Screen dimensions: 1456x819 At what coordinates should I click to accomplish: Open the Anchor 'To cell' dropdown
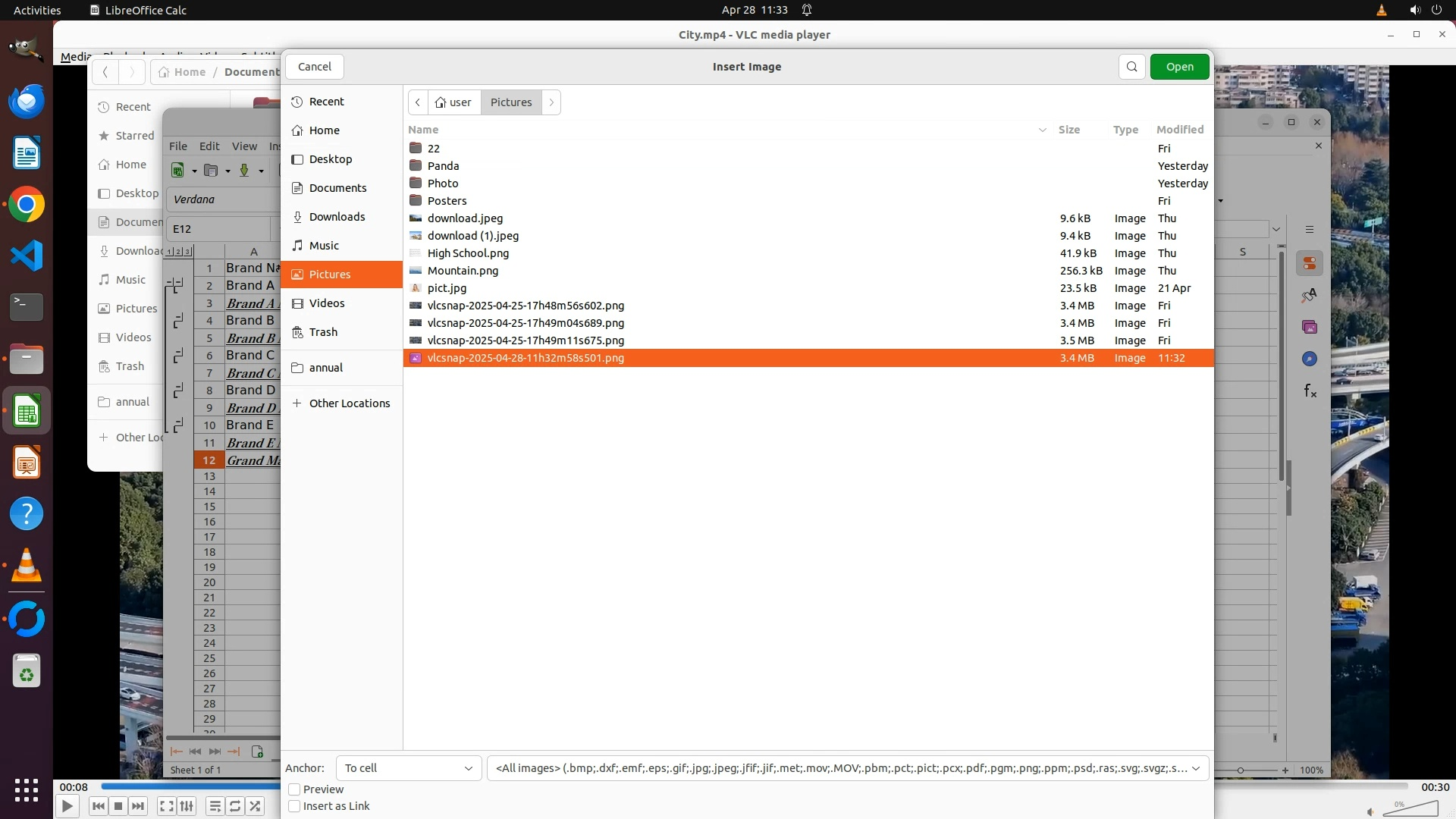[x=409, y=768]
